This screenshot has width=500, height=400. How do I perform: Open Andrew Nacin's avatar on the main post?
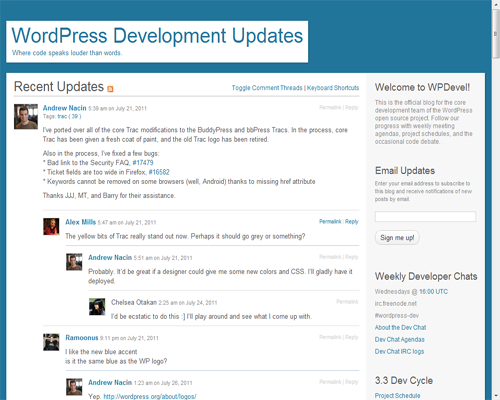(x=26, y=116)
